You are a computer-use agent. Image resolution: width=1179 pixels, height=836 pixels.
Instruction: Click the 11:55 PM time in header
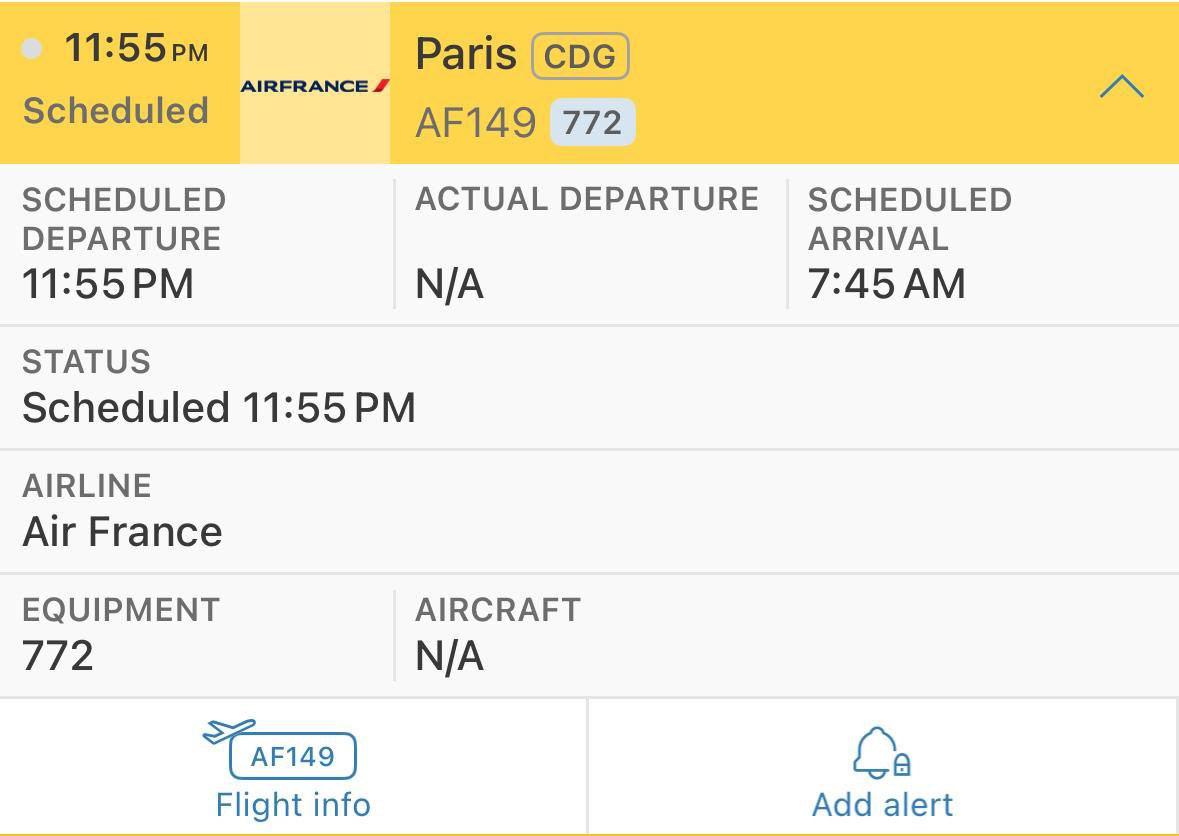pos(136,49)
